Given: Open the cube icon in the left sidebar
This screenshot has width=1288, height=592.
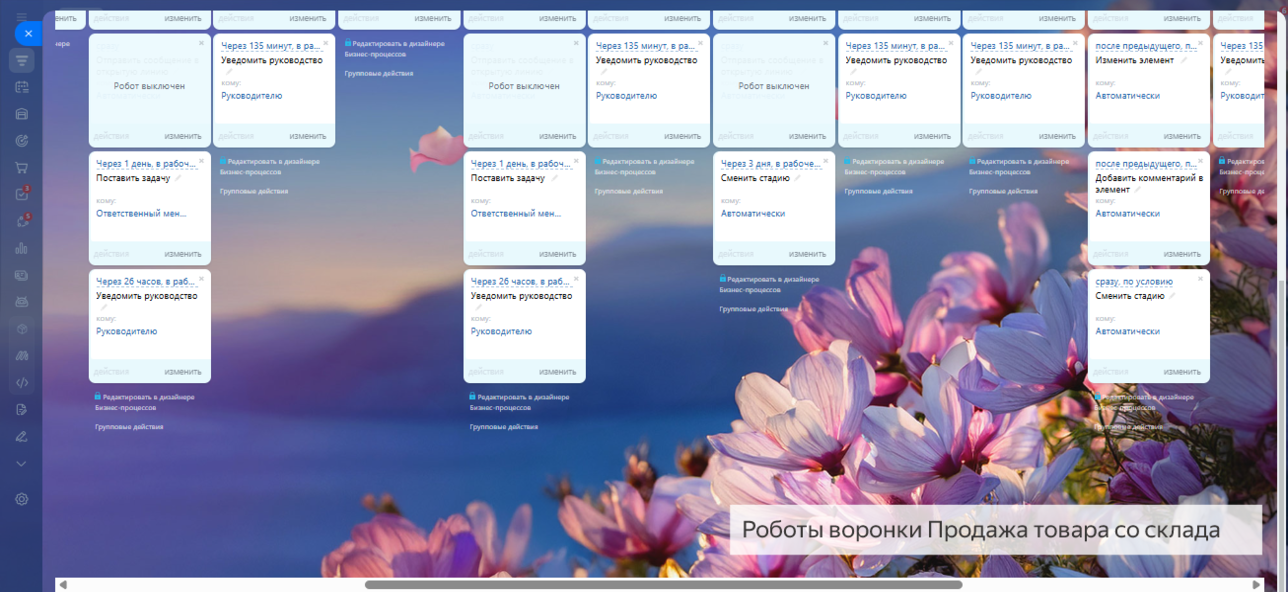Looking at the screenshot, I should [x=22, y=328].
